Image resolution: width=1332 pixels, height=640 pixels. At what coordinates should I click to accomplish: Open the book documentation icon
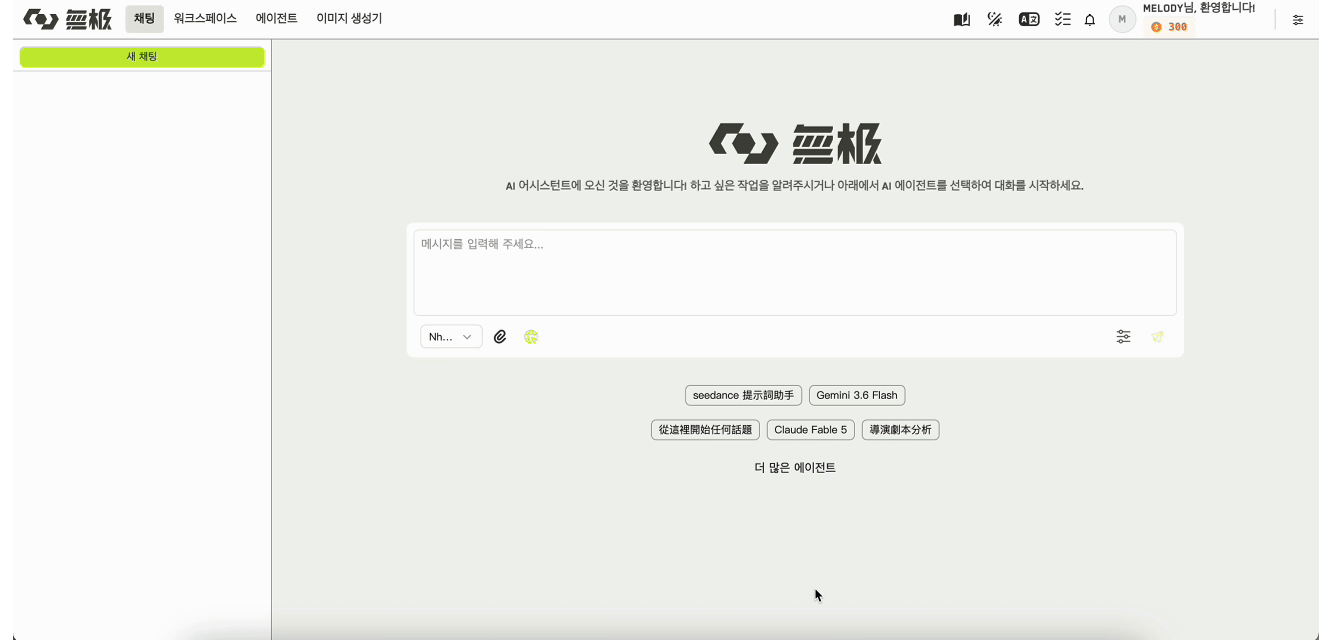click(x=962, y=19)
